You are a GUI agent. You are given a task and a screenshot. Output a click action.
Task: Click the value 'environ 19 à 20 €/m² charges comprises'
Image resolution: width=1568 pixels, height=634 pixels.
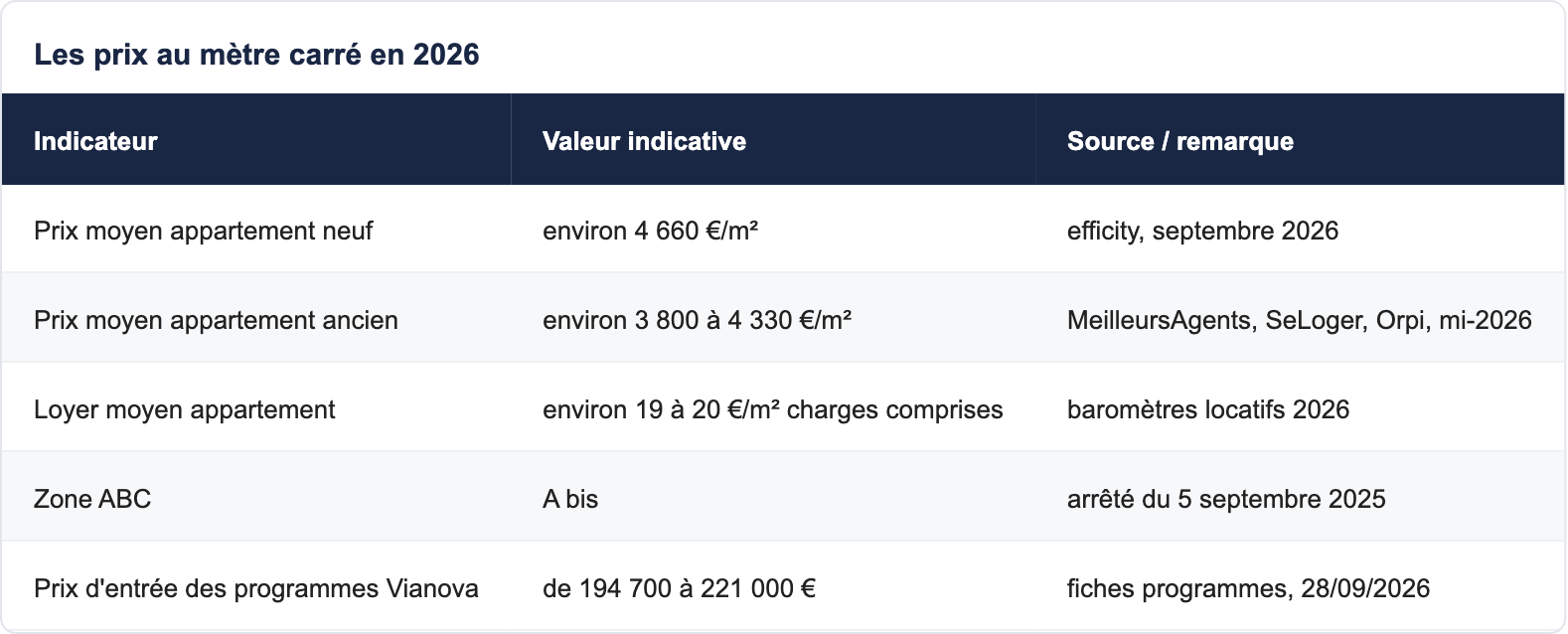[x=773, y=408]
